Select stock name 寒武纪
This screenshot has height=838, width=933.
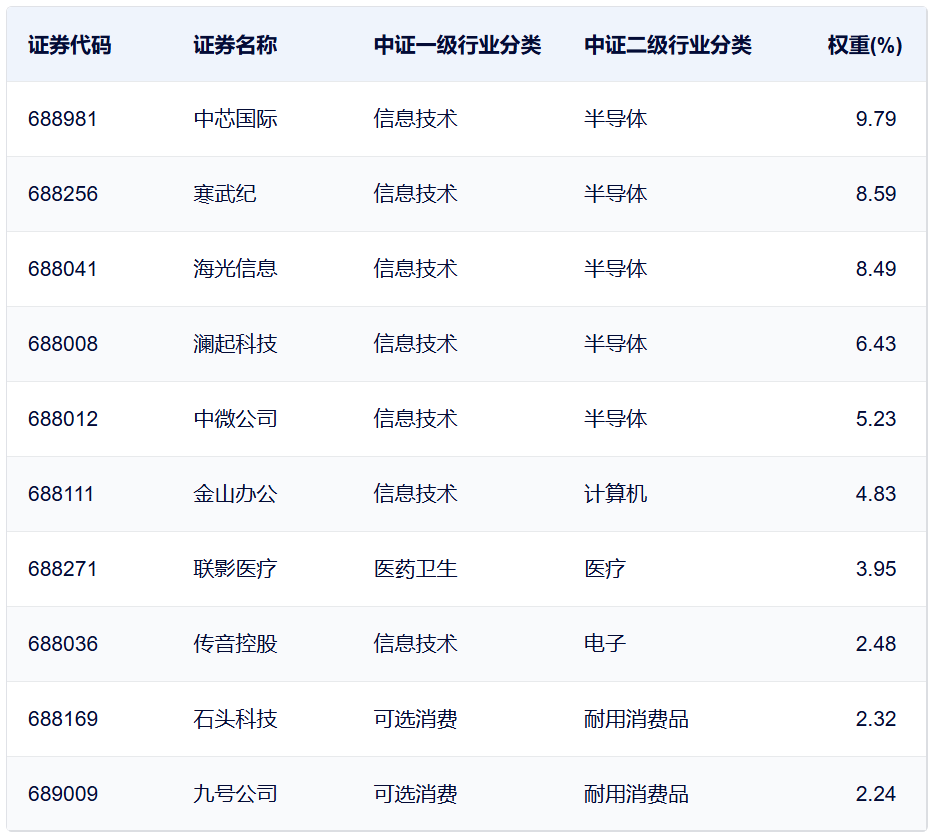click(224, 194)
